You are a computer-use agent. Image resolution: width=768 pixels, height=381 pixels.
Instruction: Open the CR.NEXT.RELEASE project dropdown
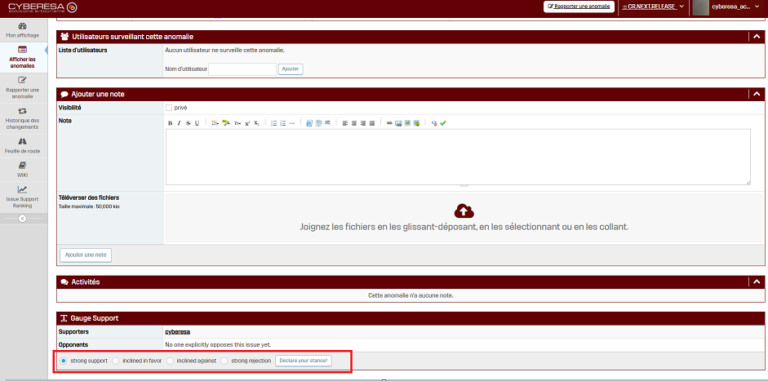(x=652, y=7)
